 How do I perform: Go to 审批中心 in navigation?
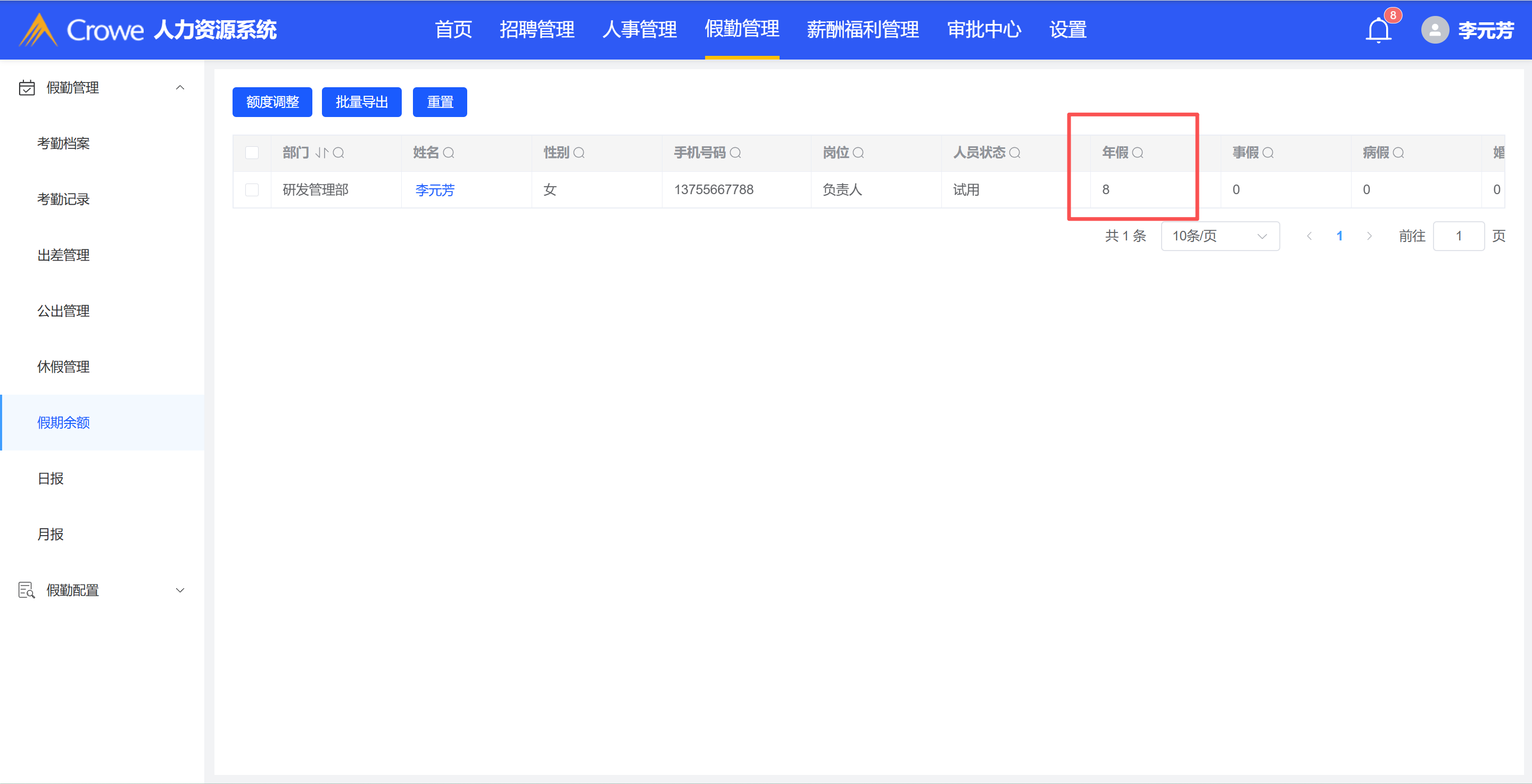984,30
